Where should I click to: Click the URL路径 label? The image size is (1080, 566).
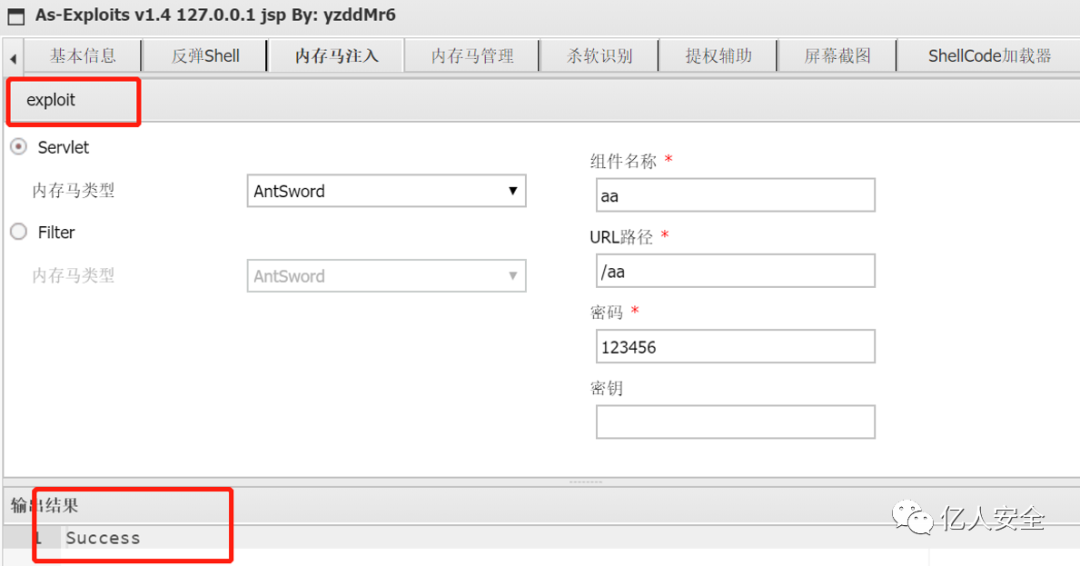(621, 237)
